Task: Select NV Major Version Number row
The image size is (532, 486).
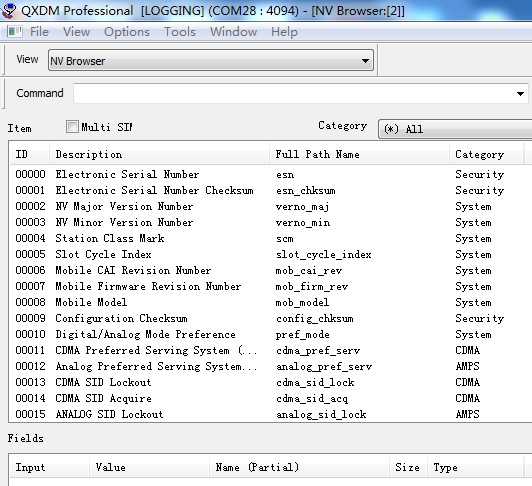Action: tap(270, 206)
